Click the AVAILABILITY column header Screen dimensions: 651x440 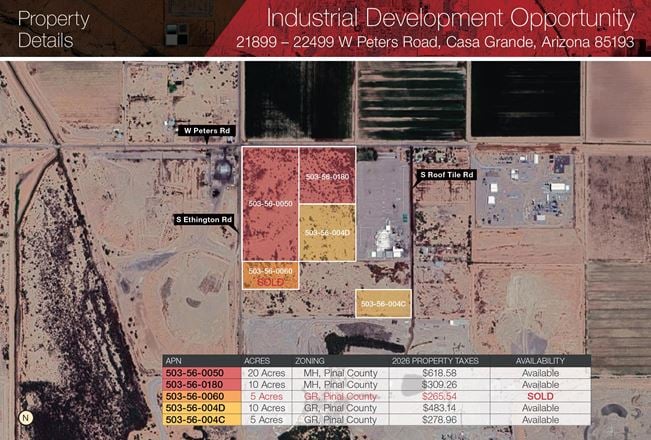(x=540, y=361)
